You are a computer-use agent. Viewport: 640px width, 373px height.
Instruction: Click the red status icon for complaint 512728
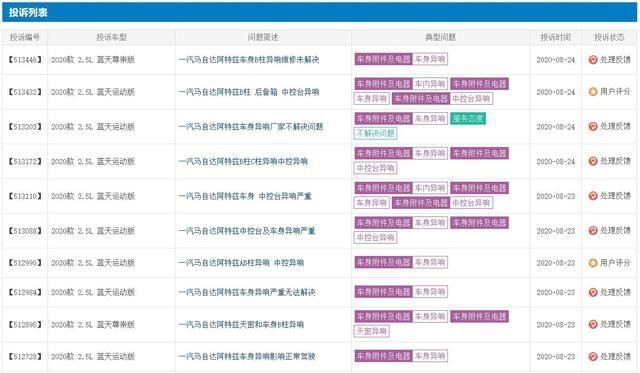593,357
